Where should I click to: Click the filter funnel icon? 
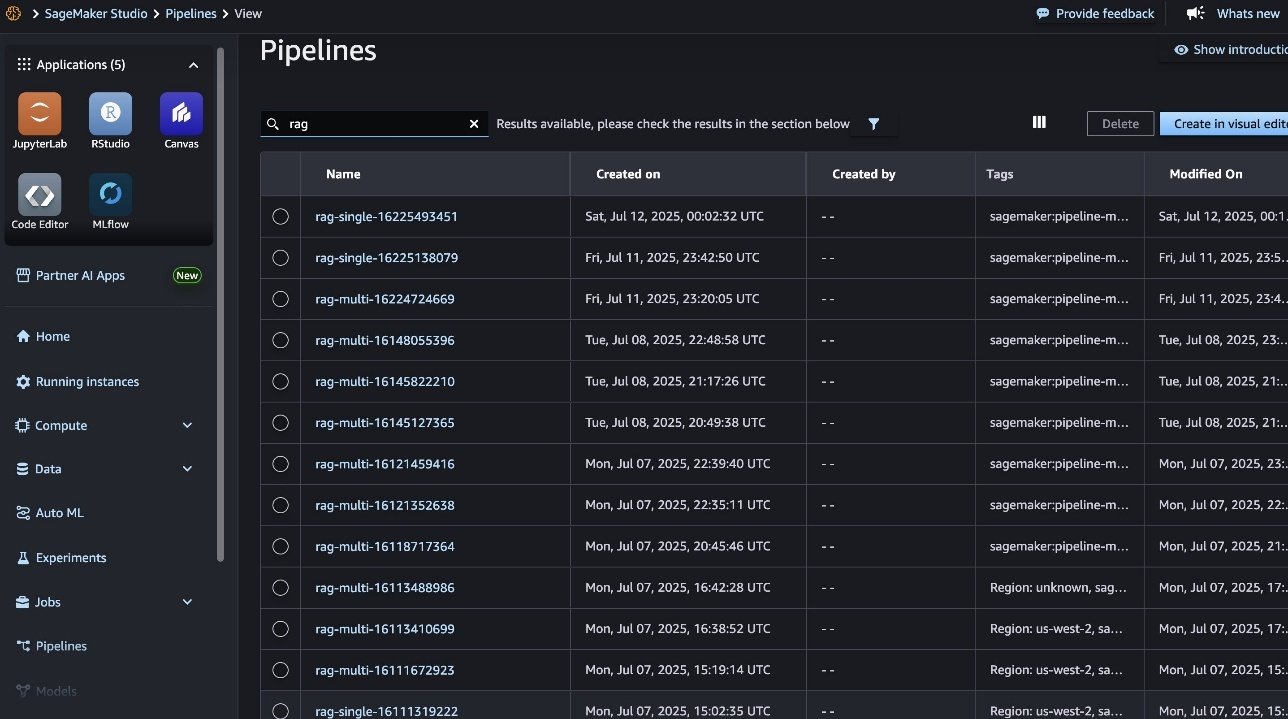pyautogui.click(x=874, y=124)
